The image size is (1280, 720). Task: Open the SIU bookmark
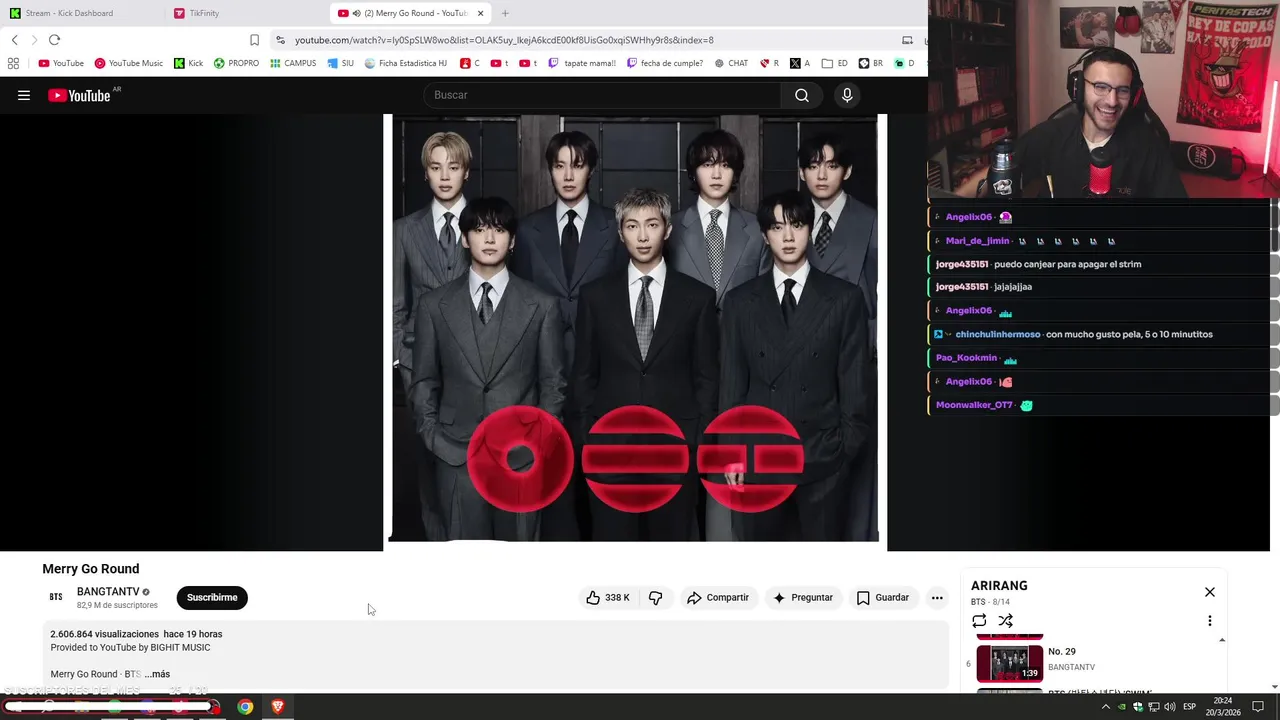tap(341, 63)
